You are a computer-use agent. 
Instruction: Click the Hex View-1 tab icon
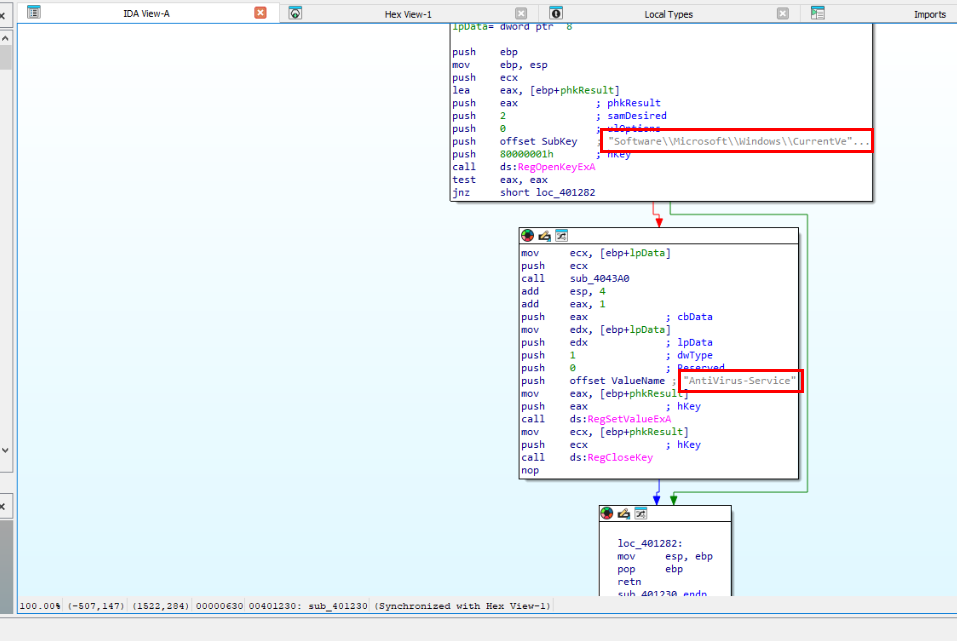[x=295, y=13]
